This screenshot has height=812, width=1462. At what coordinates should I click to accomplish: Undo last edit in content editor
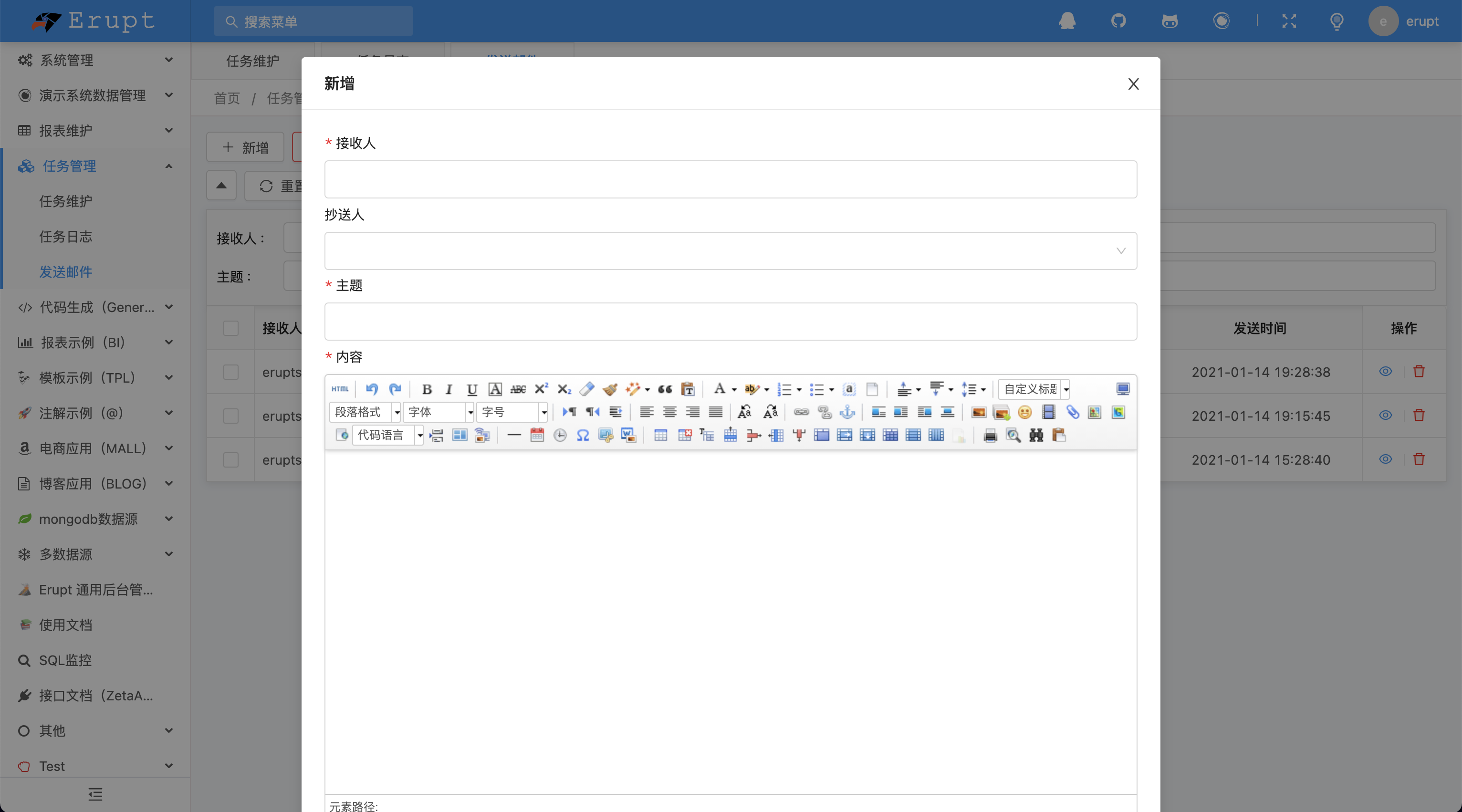pos(372,389)
